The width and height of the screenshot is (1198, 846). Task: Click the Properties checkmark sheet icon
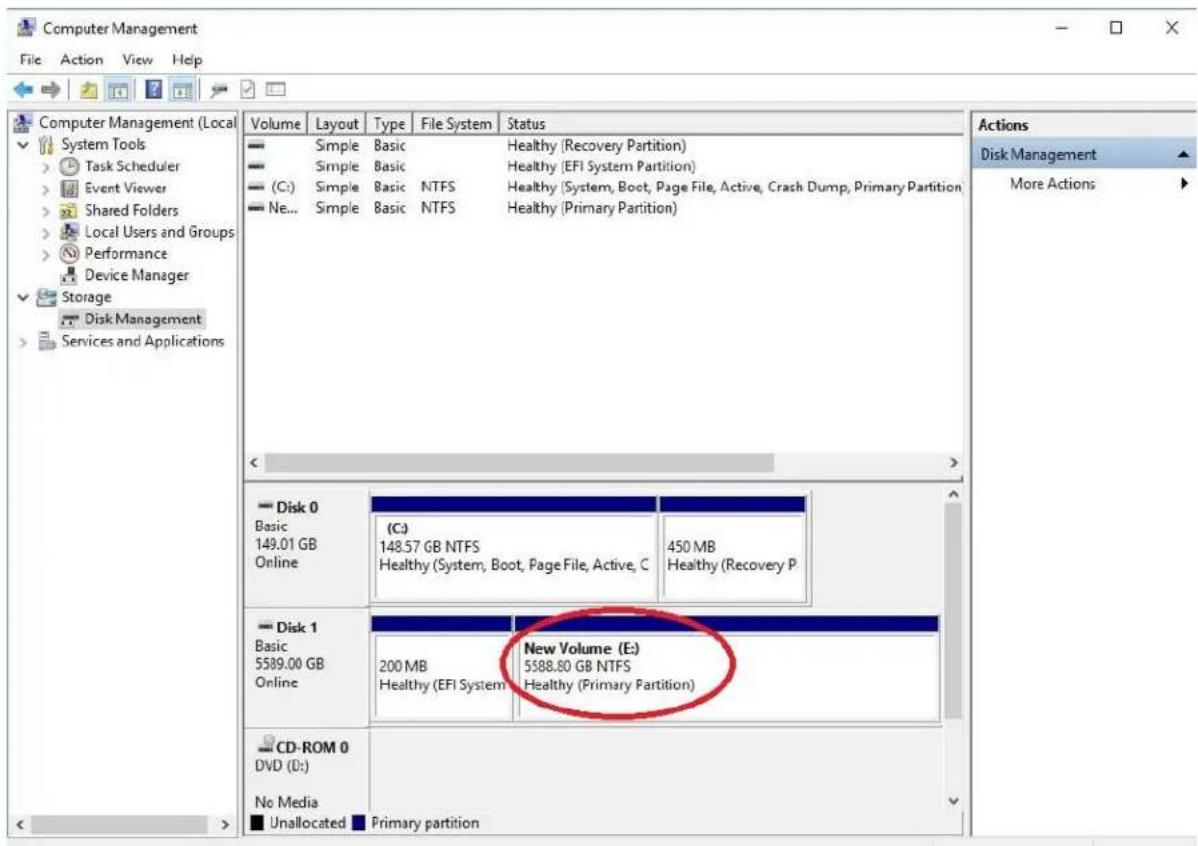[248, 89]
